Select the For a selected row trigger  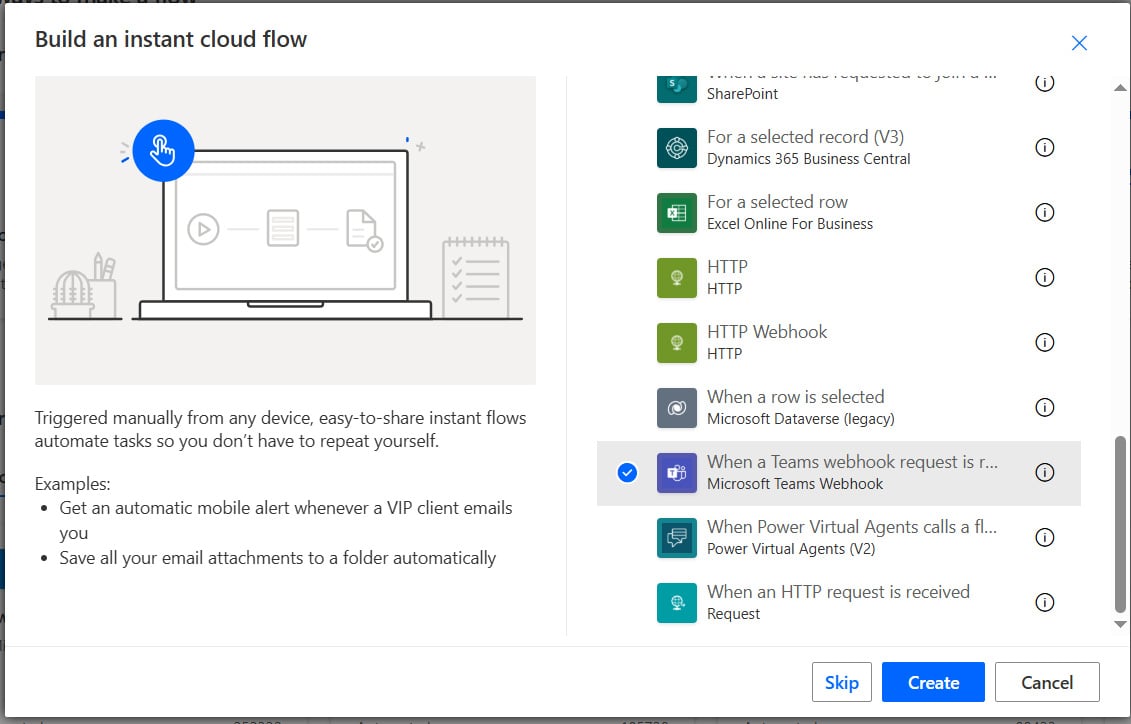pos(838,213)
